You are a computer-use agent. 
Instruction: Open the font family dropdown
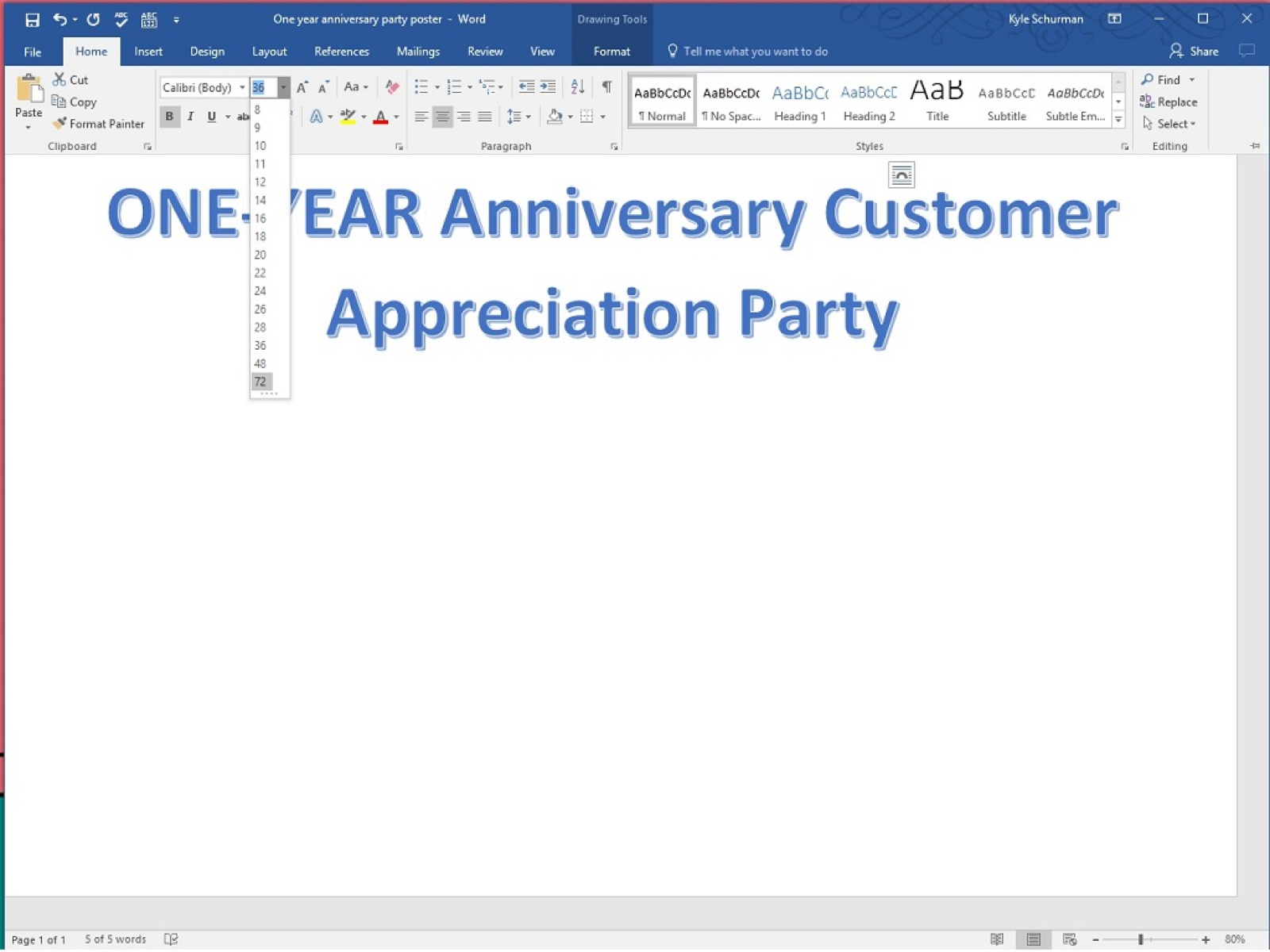(x=243, y=87)
